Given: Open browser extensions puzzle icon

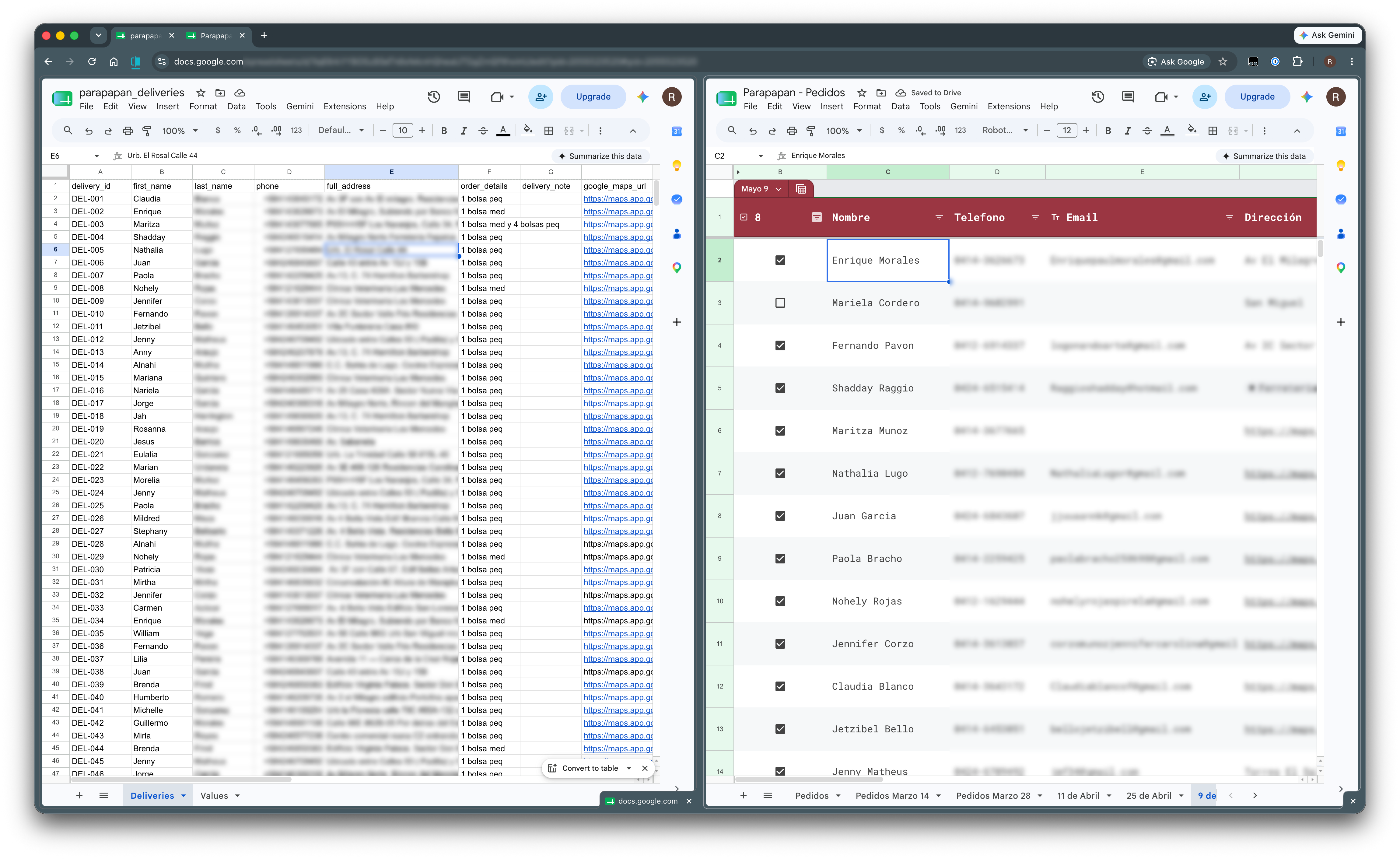Looking at the screenshot, I should point(1297,61).
